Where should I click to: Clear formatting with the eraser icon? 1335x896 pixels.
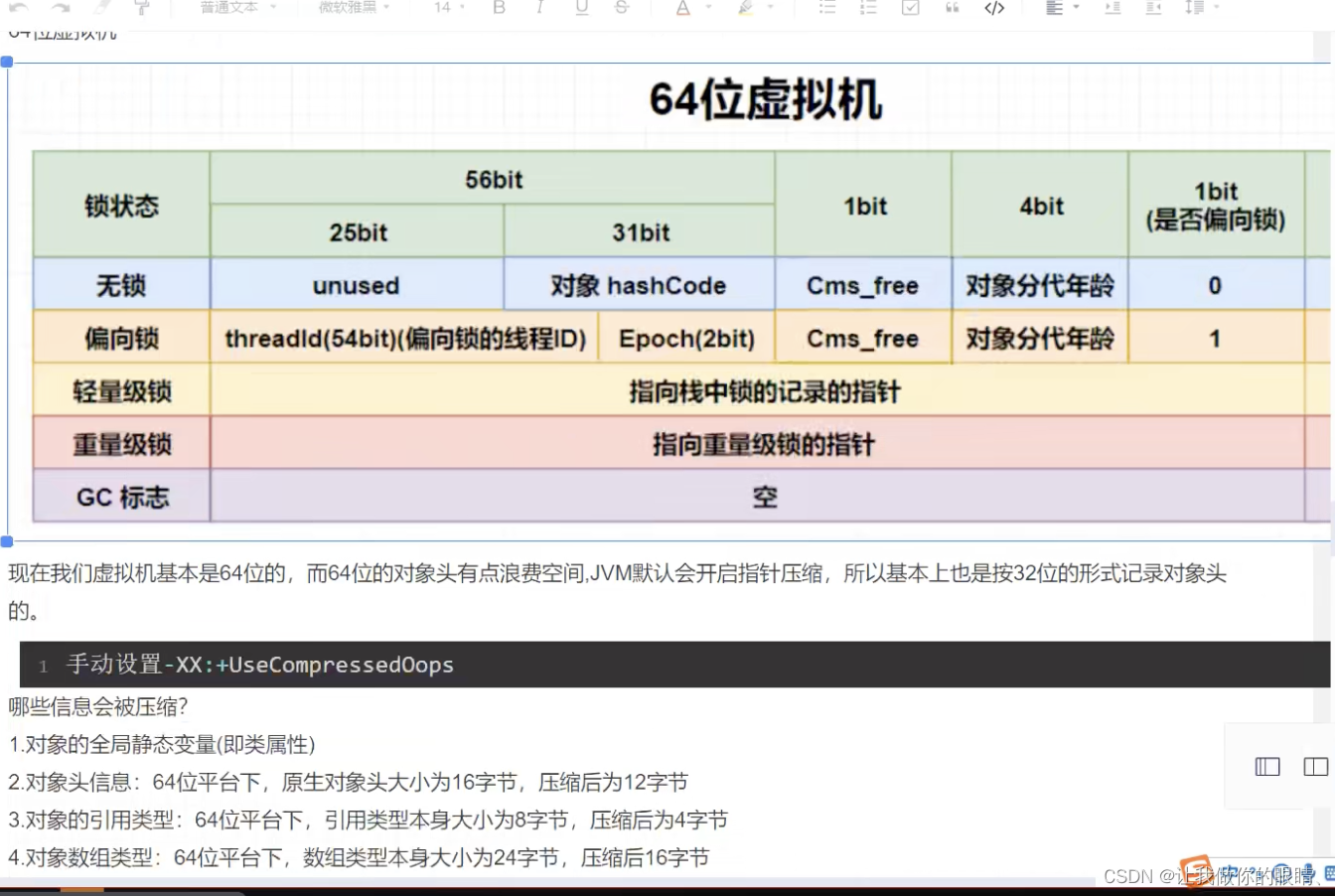102,8
